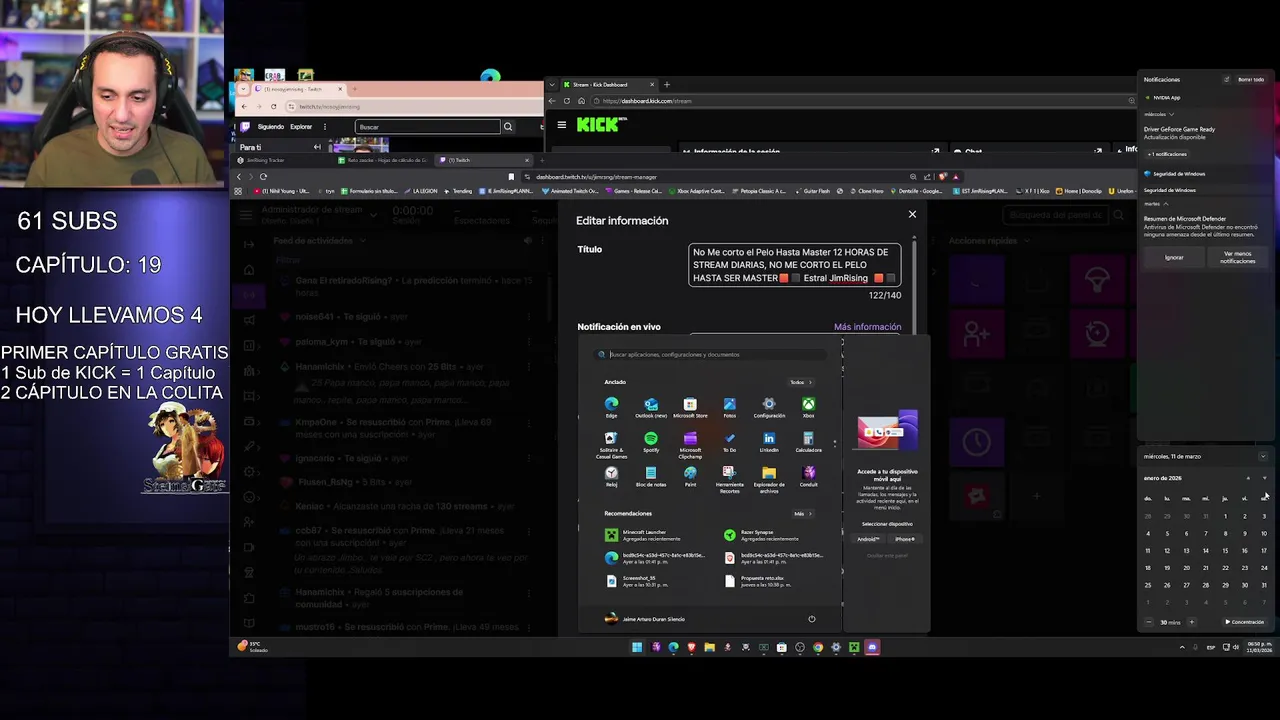
Task: Go to previous month in calendar
Action: tap(1248, 478)
